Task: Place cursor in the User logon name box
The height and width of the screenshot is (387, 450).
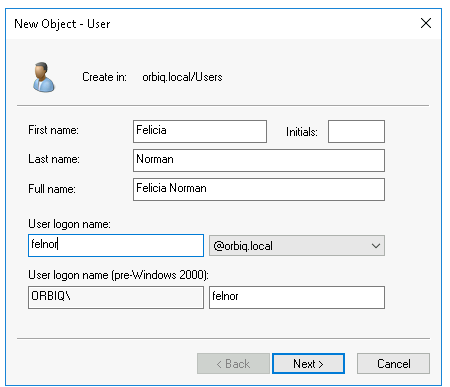Action: pyautogui.click(x=116, y=245)
